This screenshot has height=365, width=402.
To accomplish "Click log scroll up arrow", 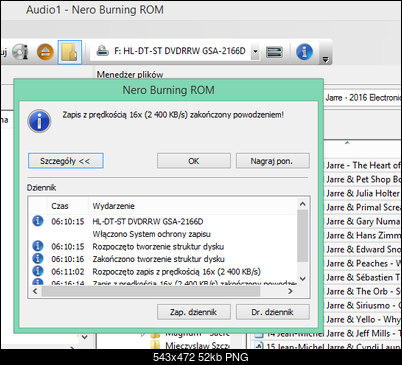I will (x=302, y=204).
